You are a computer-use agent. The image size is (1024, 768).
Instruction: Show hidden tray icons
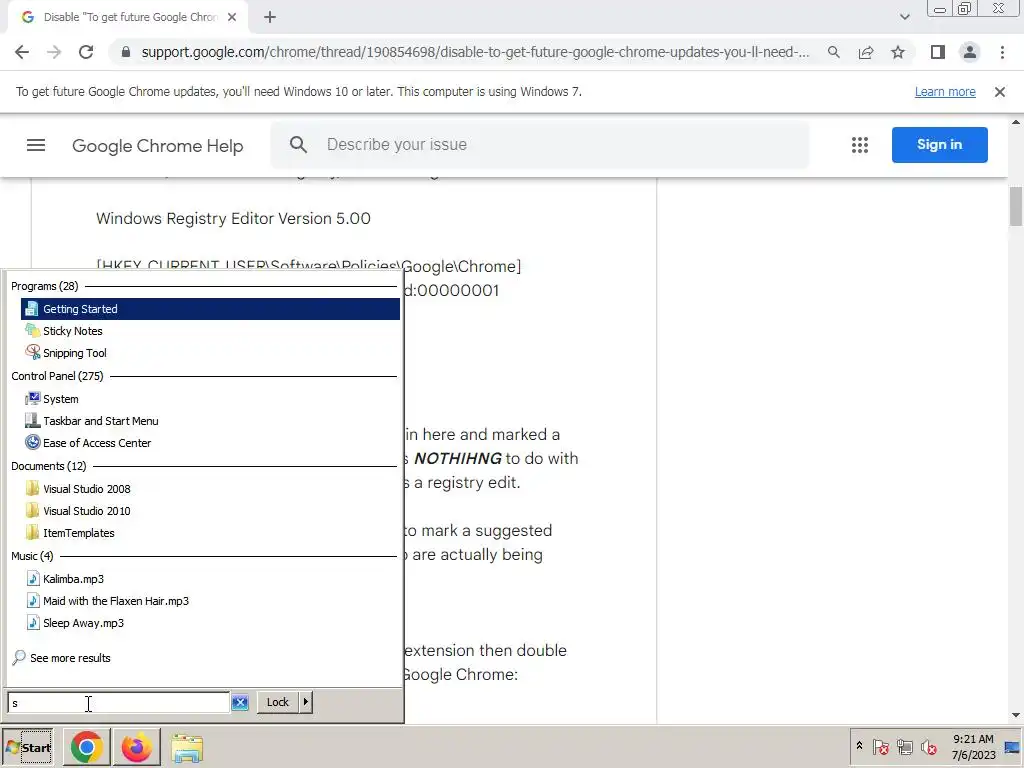[859, 746]
